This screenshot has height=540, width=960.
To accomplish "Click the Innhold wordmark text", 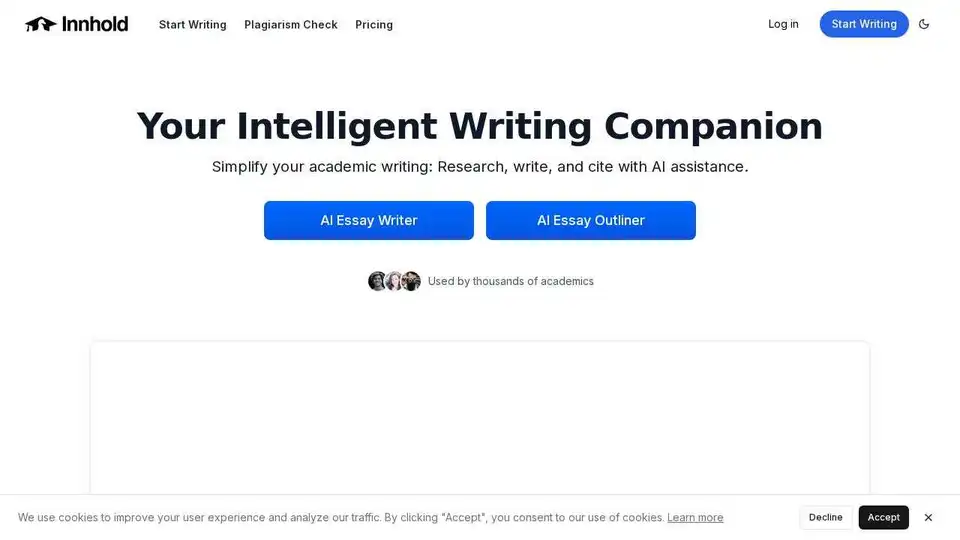I will [95, 24].
